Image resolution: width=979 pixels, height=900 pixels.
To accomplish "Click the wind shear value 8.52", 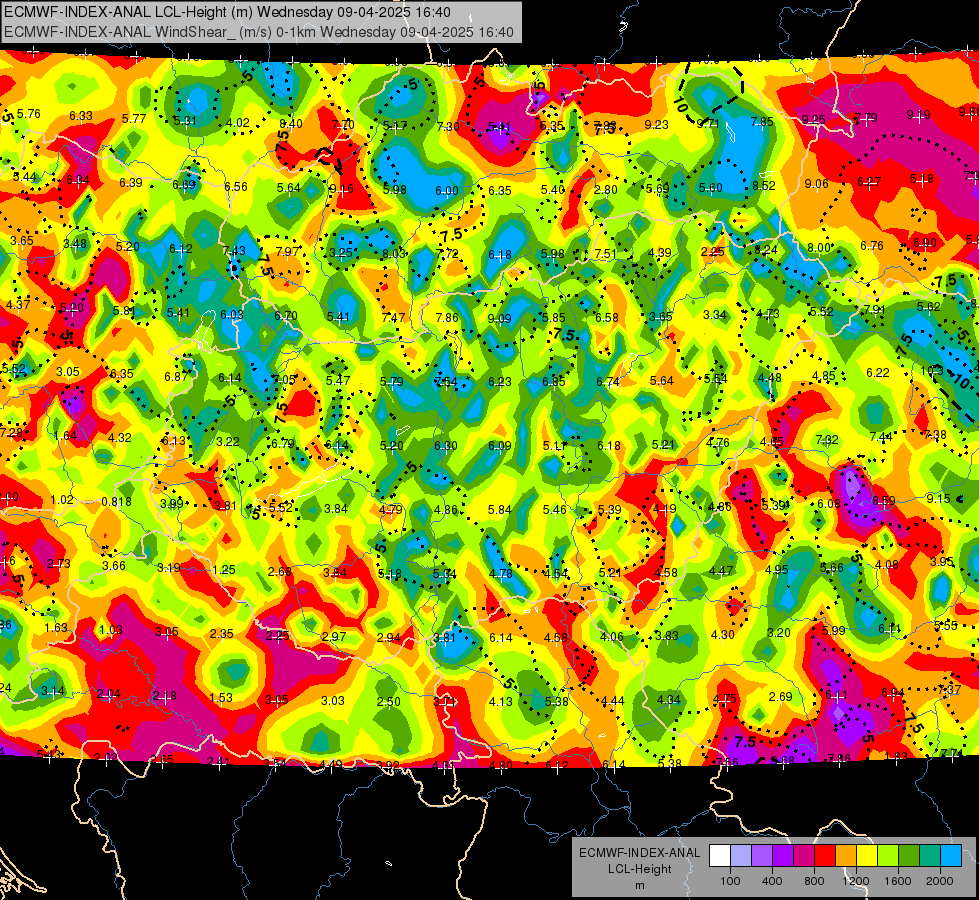I will pos(764,185).
